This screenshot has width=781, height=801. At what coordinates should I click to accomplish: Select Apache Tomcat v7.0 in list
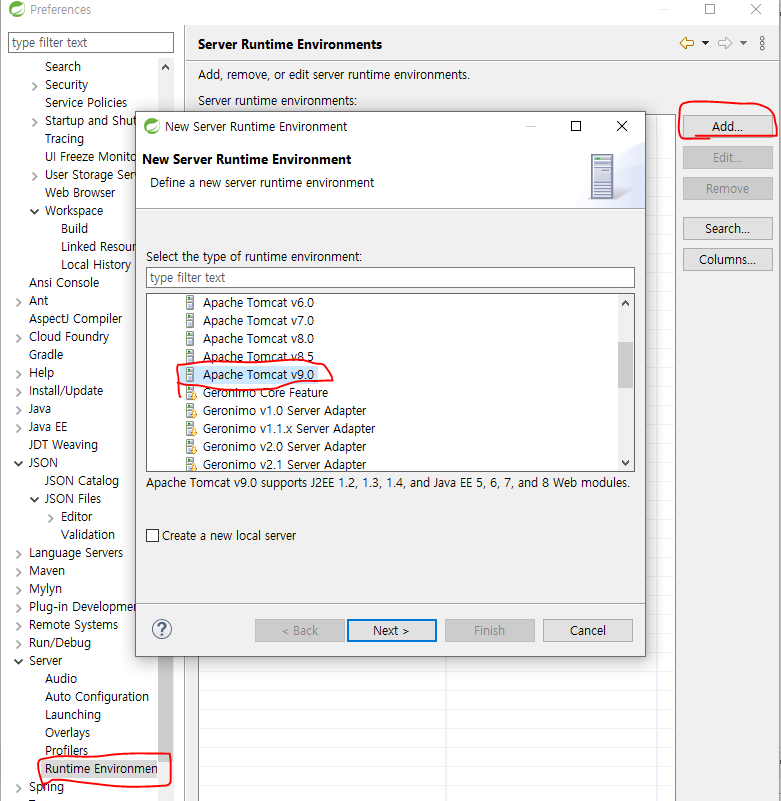point(258,321)
